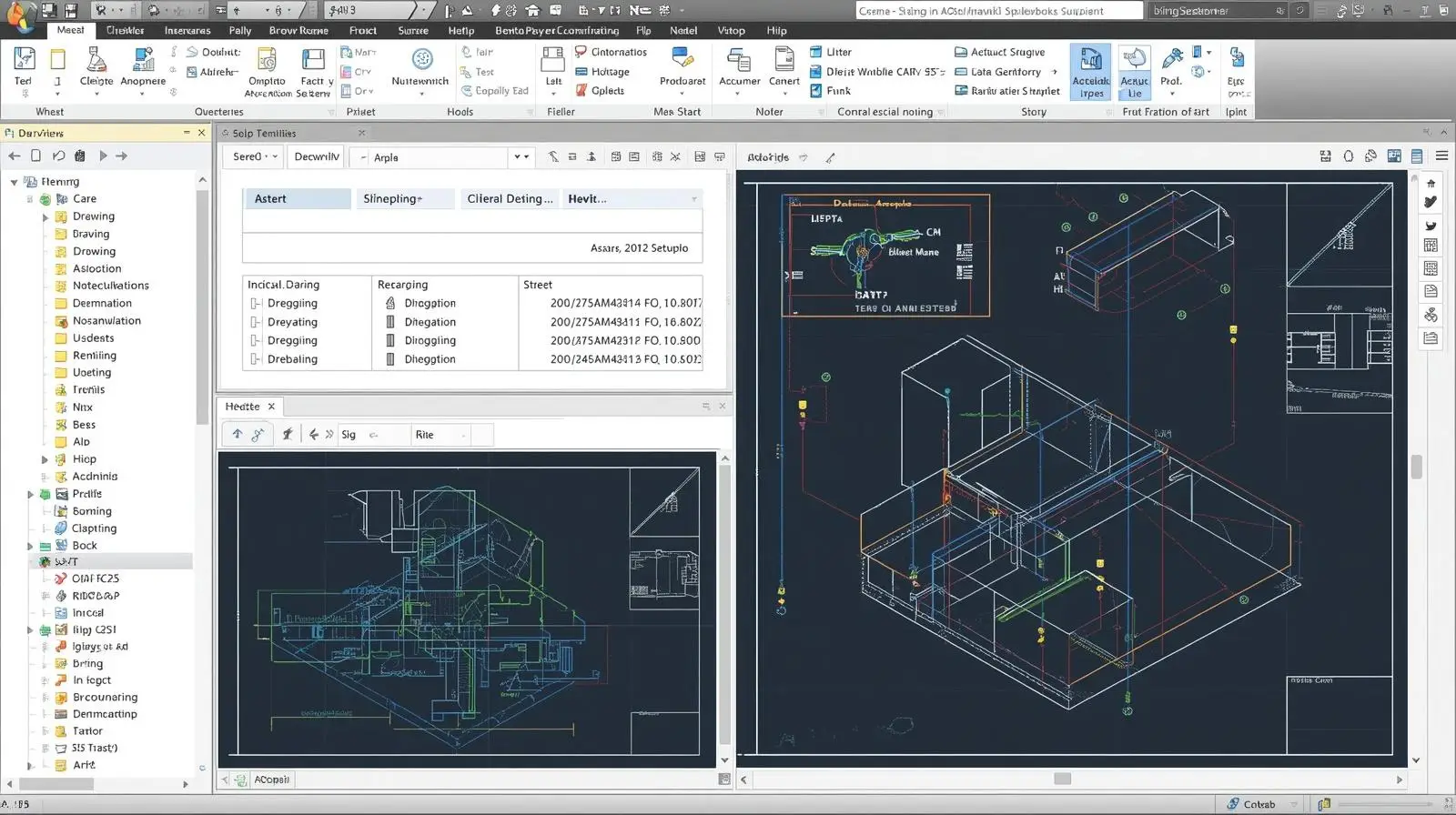Viewport: 1456px width, 815px height.
Task: Click the Nutewnrich ribbon icon
Action: (421, 61)
